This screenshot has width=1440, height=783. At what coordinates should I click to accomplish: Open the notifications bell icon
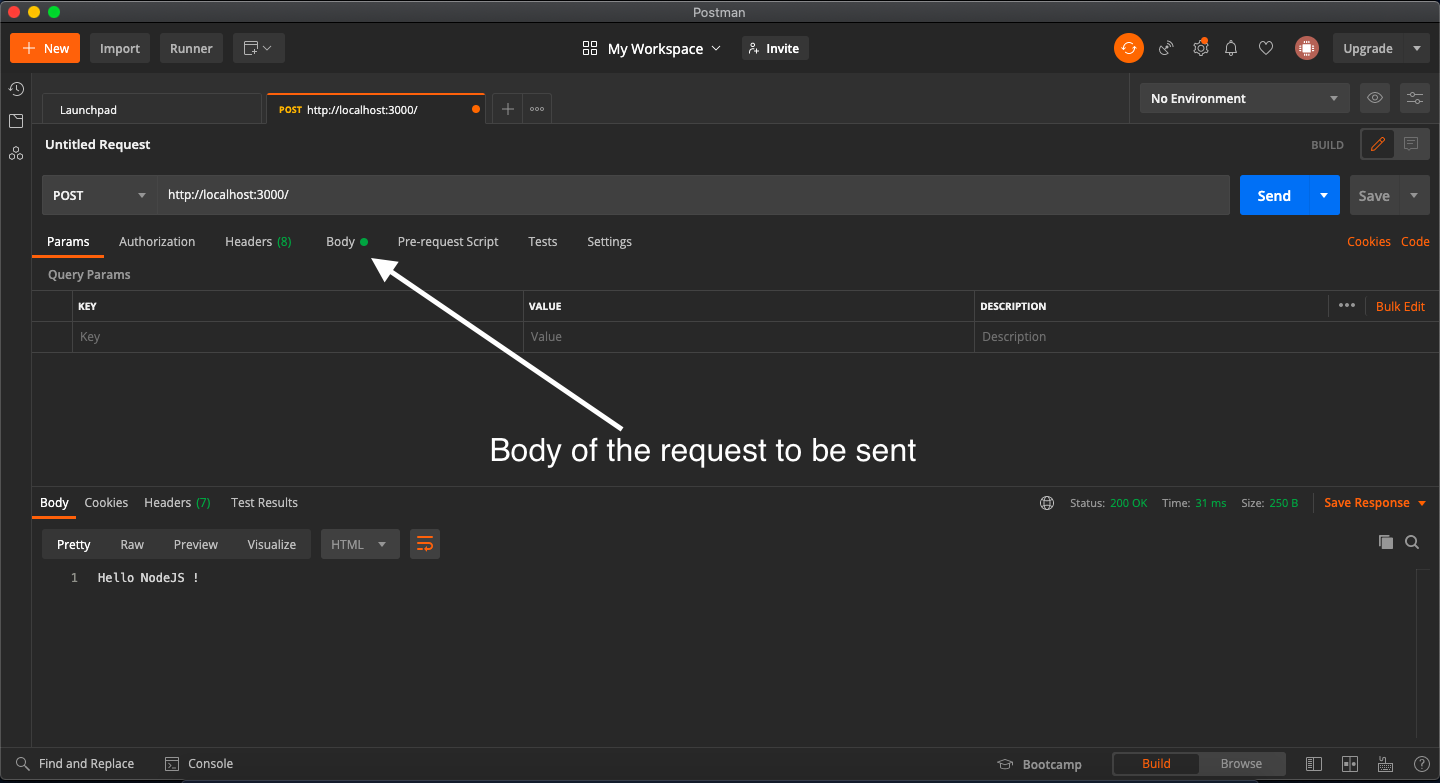coord(1232,48)
